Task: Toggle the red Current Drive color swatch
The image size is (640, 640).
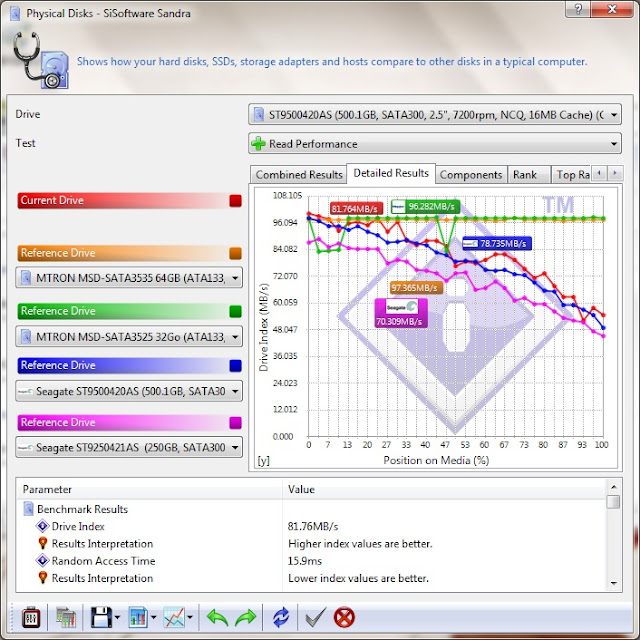Action: pyautogui.click(x=236, y=200)
